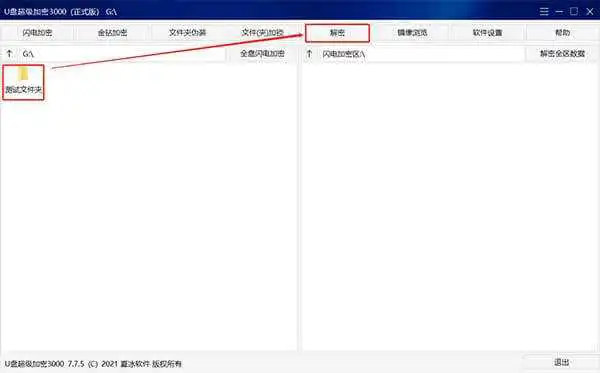The width and height of the screenshot is (600, 373).
Task: Open the 文件(夹)加锁 tab
Action: [262, 33]
